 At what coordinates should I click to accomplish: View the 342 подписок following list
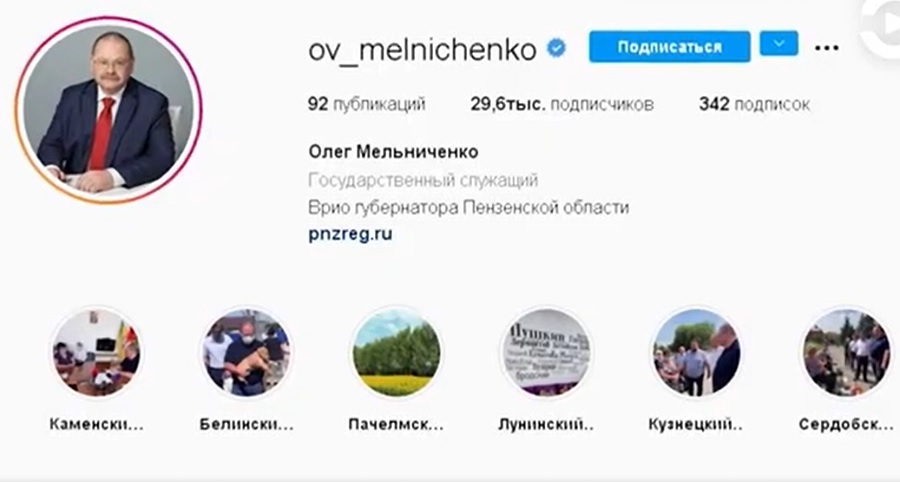click(x=754, y=104)
